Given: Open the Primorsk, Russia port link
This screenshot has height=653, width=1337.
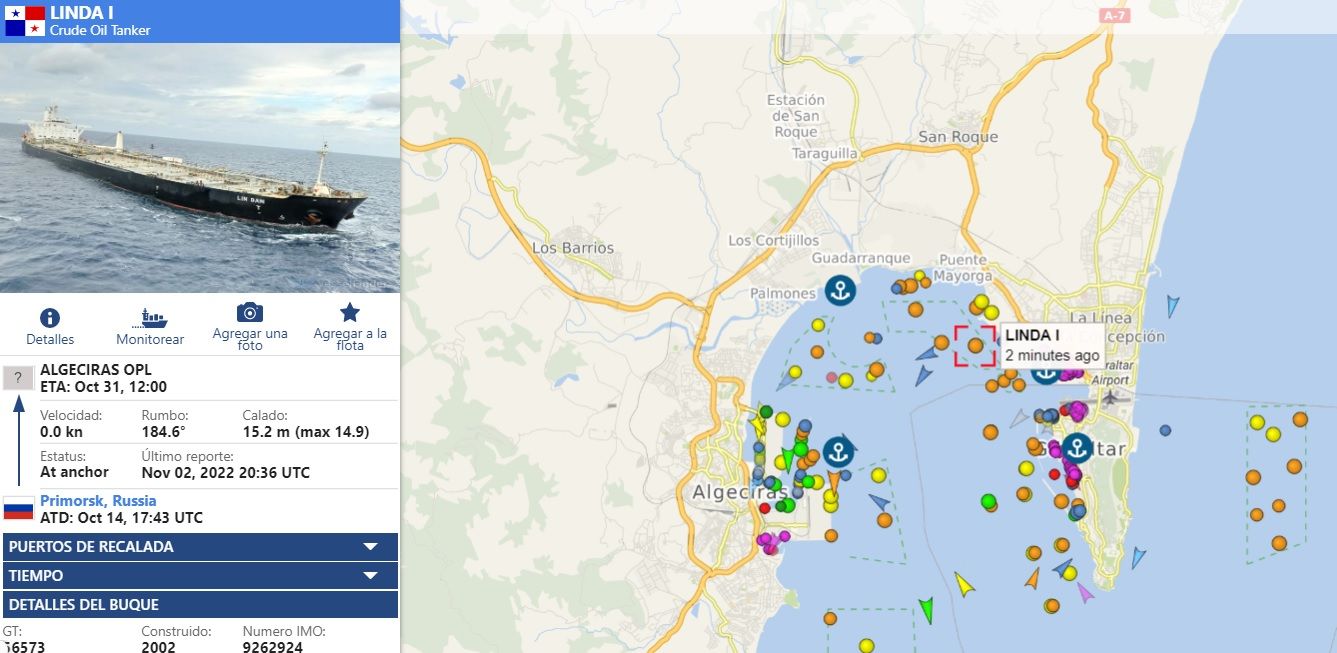Looking at the screenshot, I should click(98, 501).
